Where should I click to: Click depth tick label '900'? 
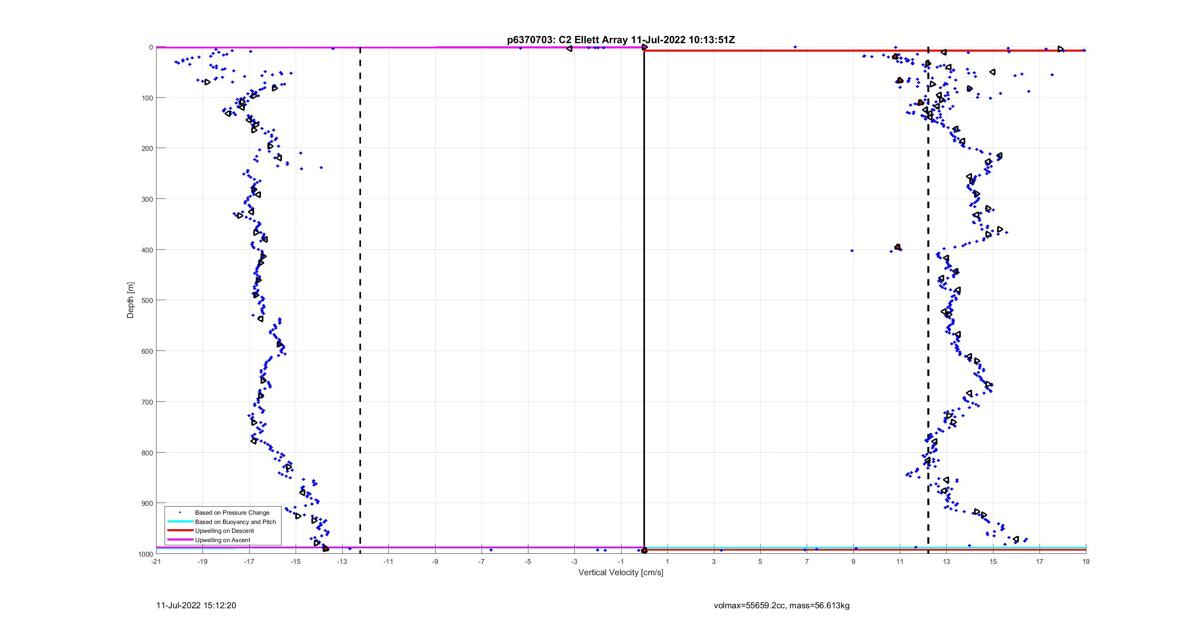pyautogui.click(x=146, y=503)
